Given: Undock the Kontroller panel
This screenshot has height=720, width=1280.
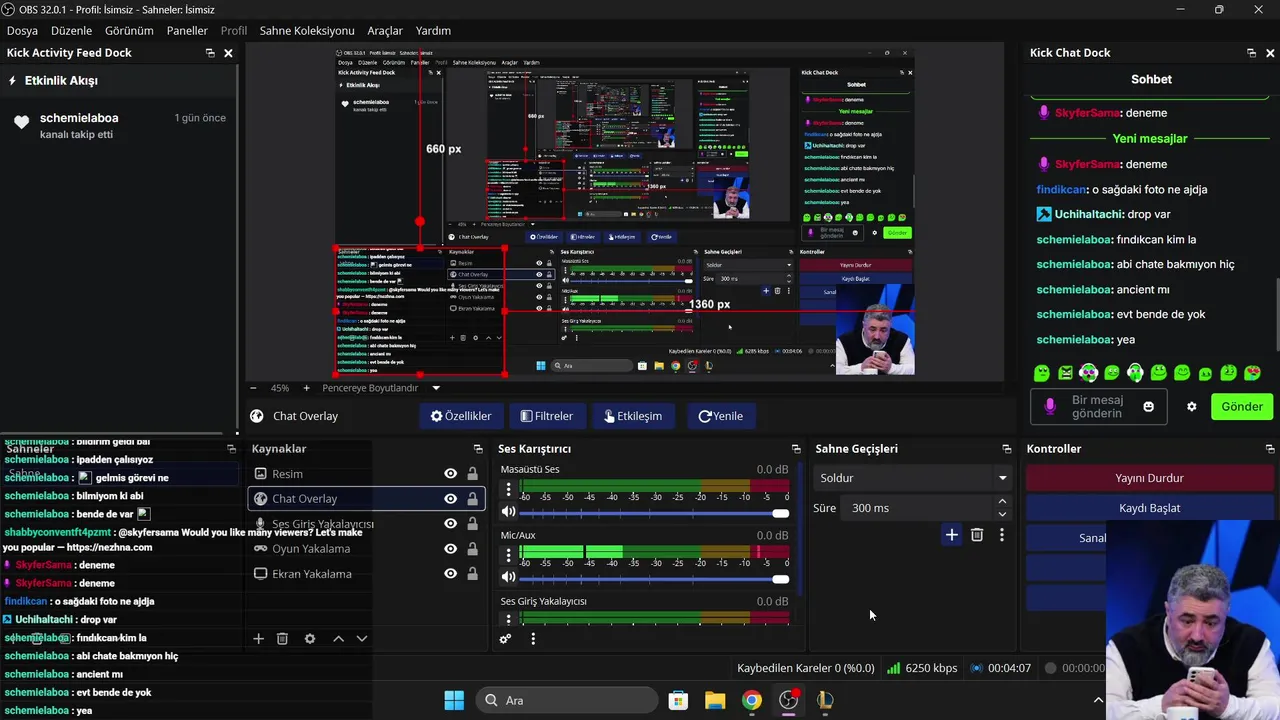Looking at the screenshot, I should coord(1270,449).
